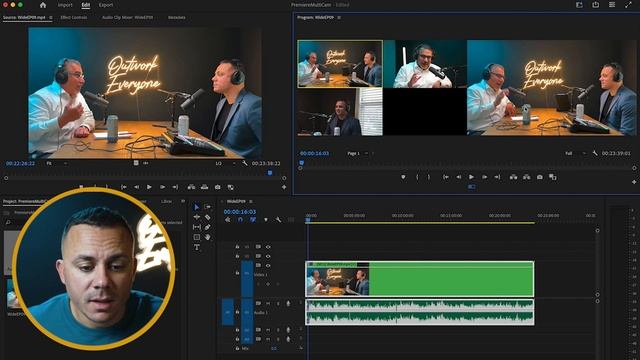The width and height of the screenshot is (640, 360).
Task: Toggle lock on Audio 1 track
Action: (237, 312)
